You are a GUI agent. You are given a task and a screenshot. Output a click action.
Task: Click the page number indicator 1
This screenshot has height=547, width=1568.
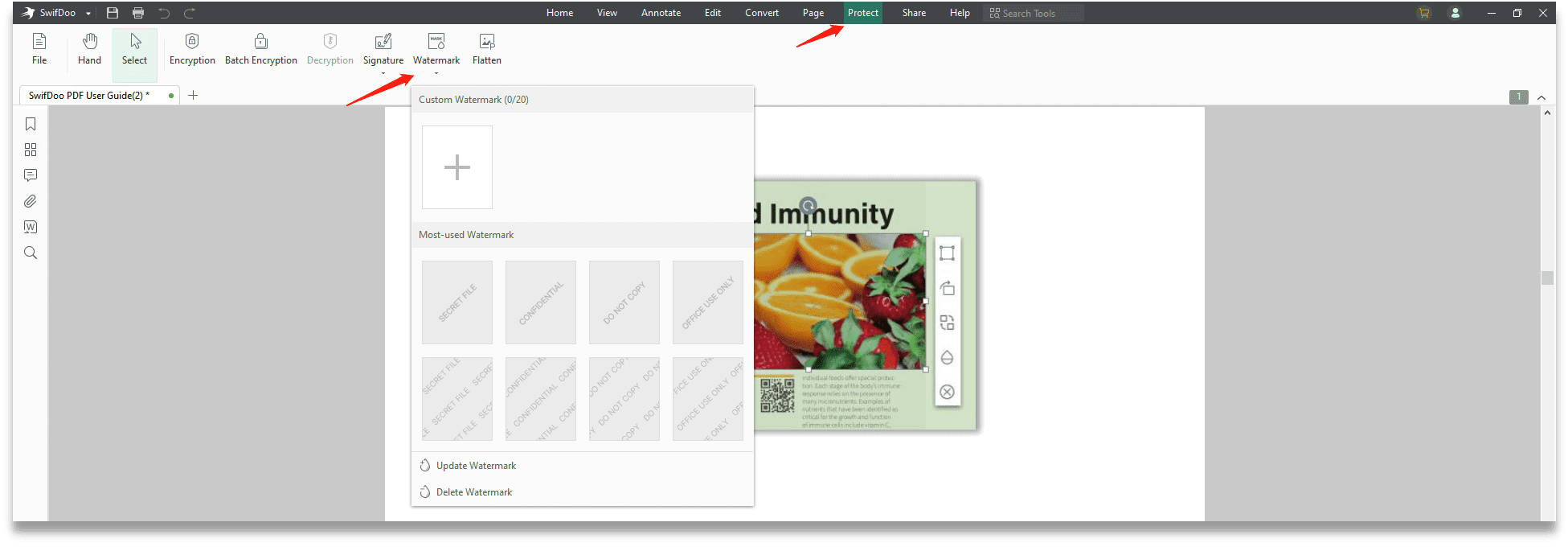tap(1518, 97)
